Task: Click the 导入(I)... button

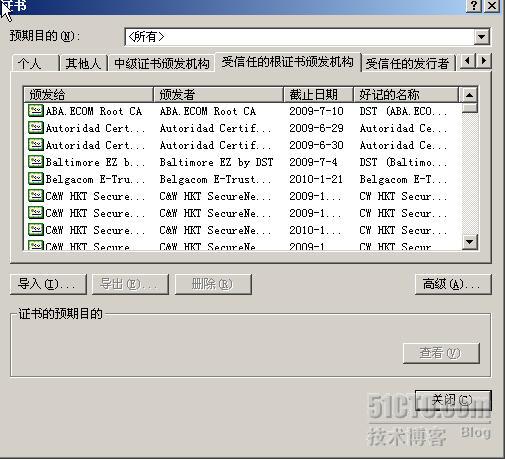Action: pos(48,284)
